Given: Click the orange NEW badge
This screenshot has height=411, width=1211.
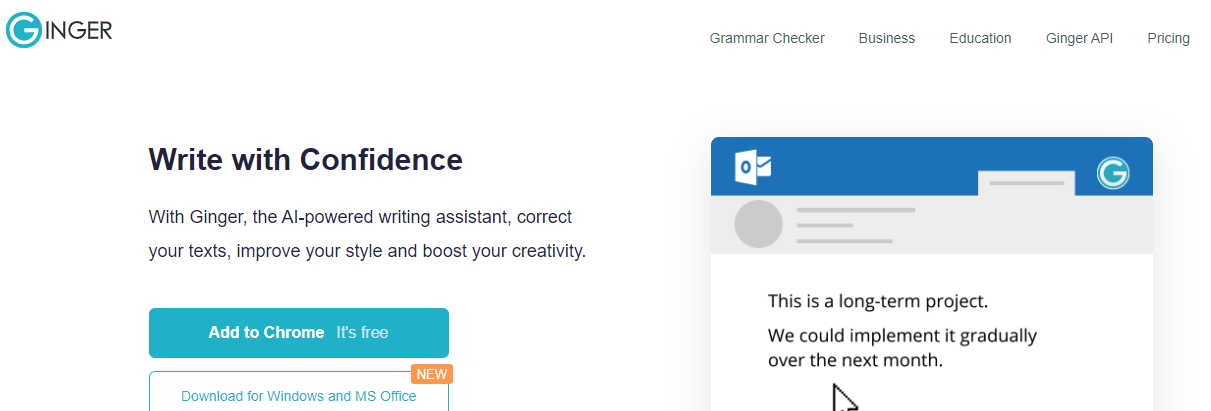Looking at the screenshot, I should pyautogui.click(x=432, y=374).
